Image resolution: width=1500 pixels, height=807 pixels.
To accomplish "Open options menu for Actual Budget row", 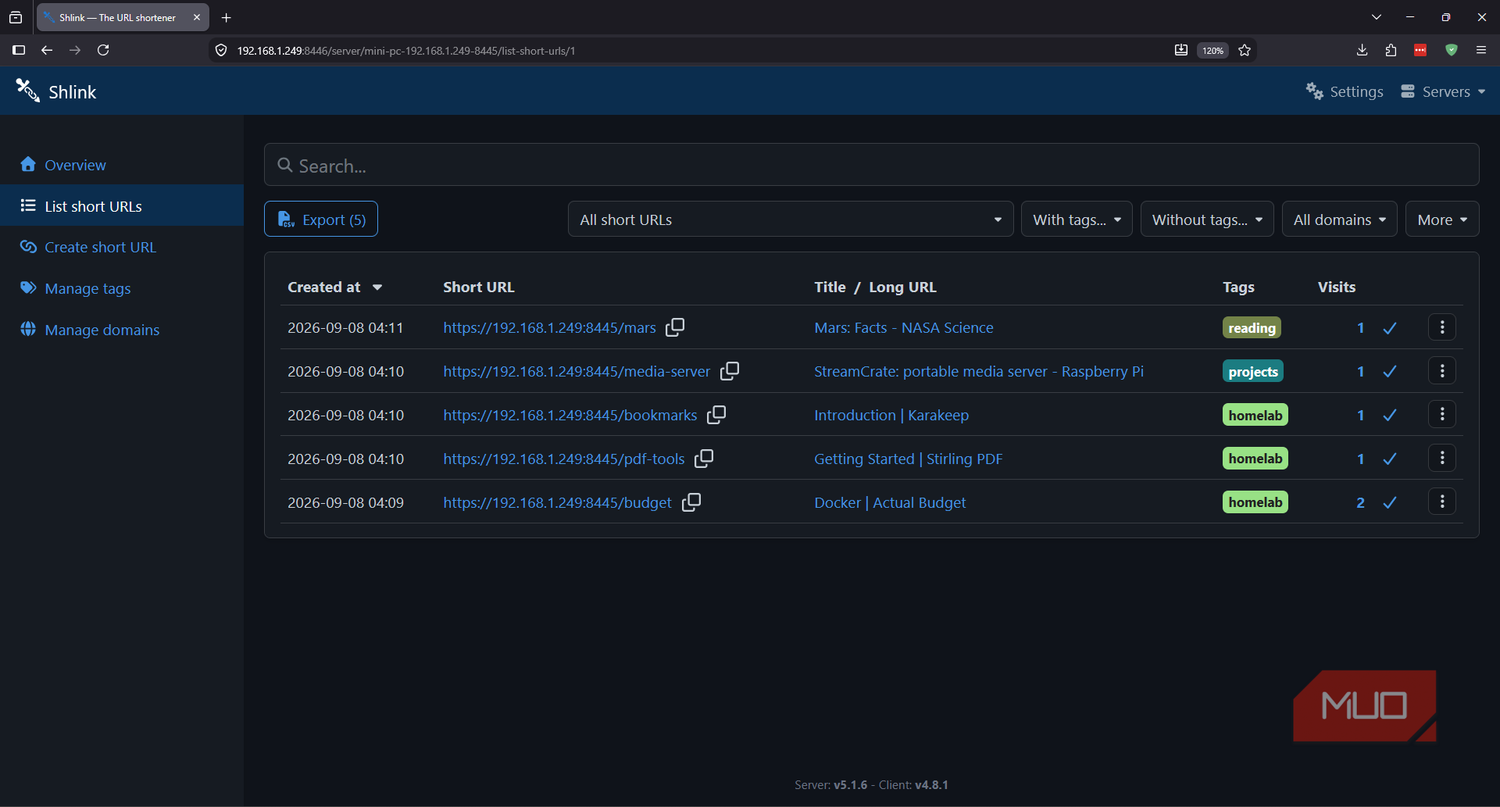I will (1441, 502).
